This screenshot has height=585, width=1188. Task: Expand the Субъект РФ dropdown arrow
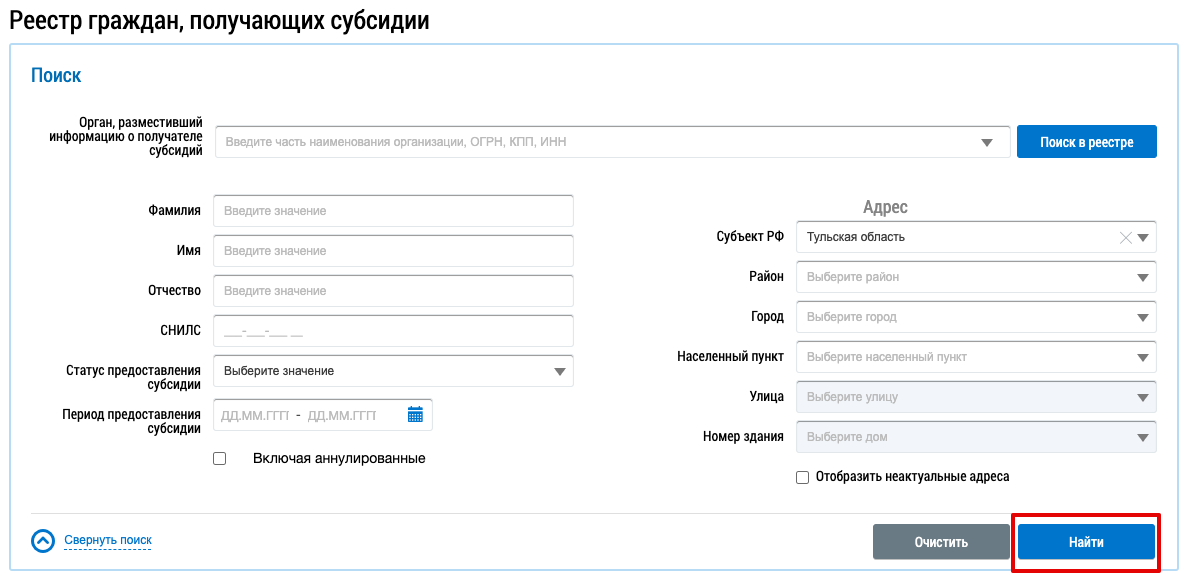click(1144, 238)
